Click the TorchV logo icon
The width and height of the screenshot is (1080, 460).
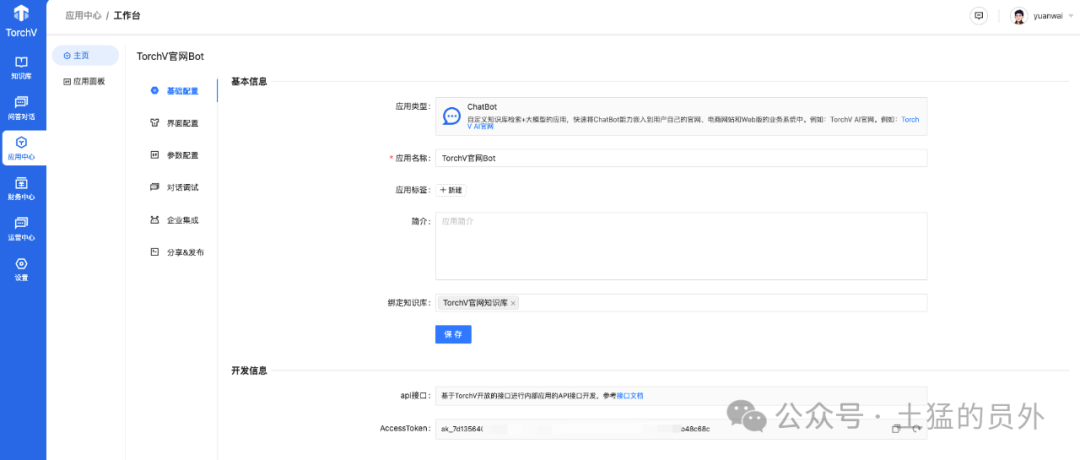(21, 13)
